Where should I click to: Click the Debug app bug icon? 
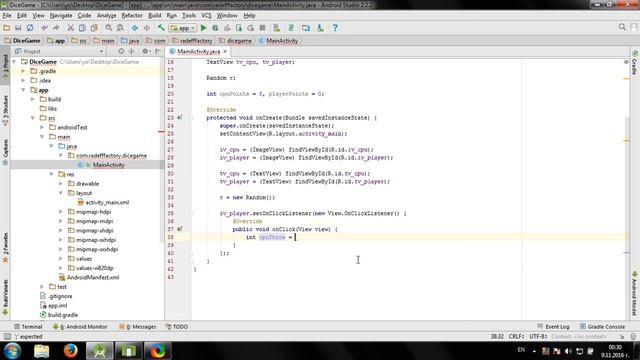(215, 28)
